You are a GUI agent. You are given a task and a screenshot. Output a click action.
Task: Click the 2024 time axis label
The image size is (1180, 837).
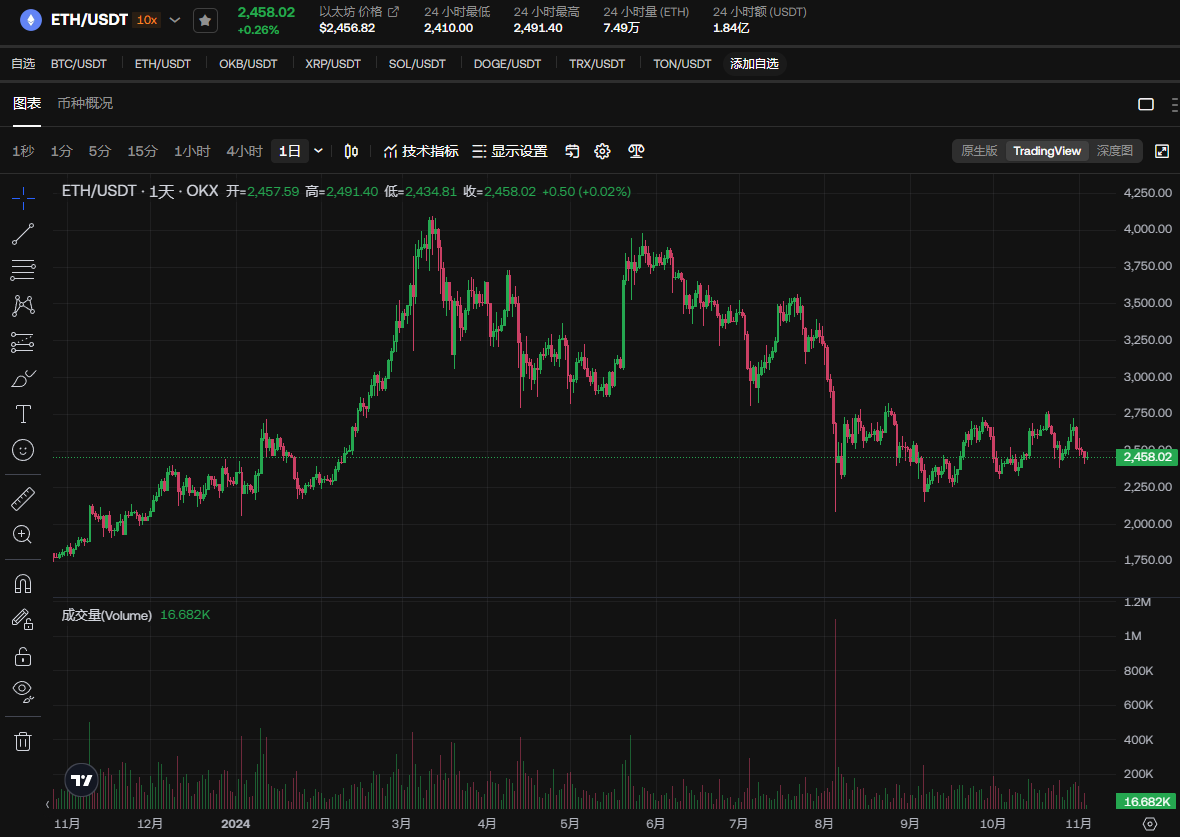[236, 823]
